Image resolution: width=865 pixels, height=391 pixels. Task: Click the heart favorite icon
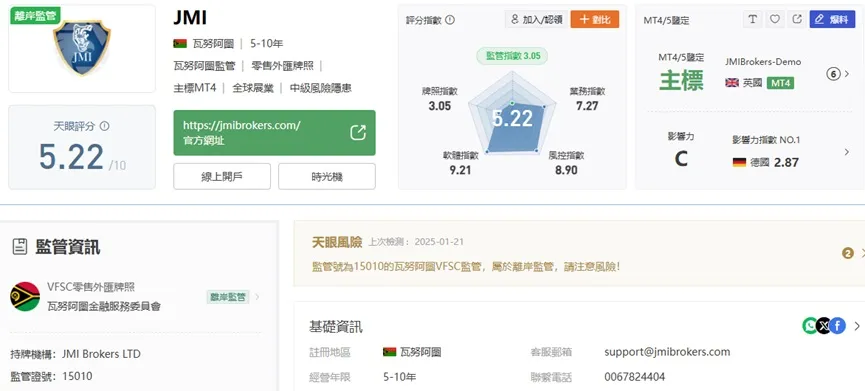click(775, 19)
